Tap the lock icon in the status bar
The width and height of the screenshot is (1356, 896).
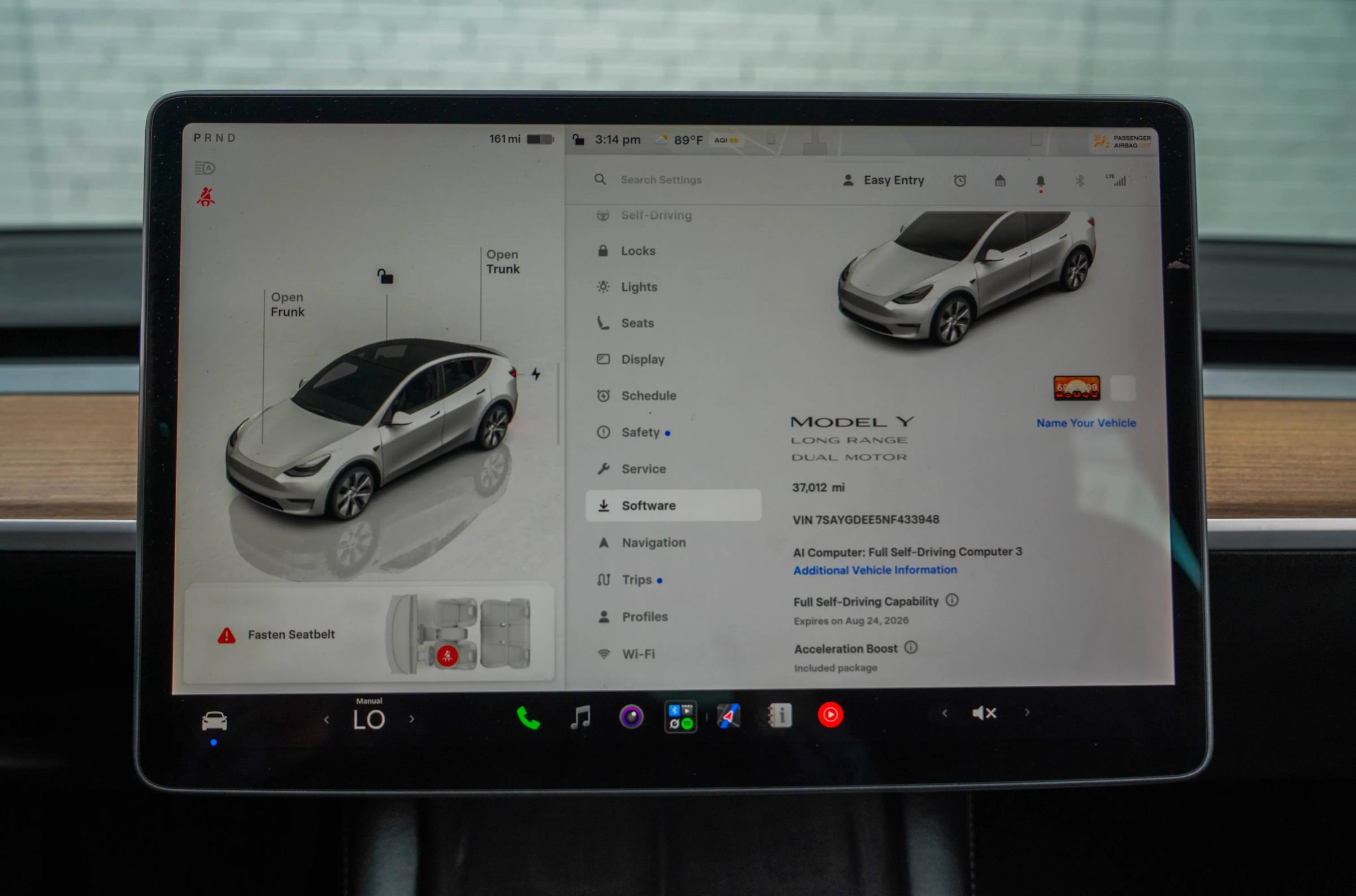pos(579,140)
